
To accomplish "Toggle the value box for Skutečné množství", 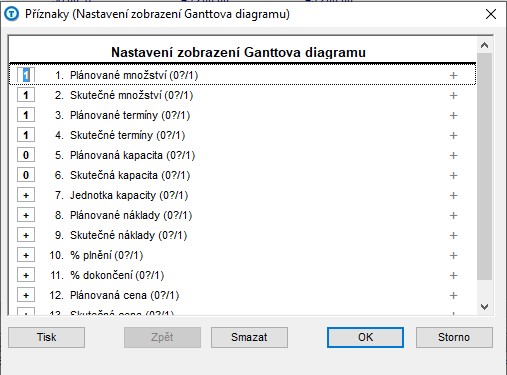I will pyautogui.click(x=26, y=95).
